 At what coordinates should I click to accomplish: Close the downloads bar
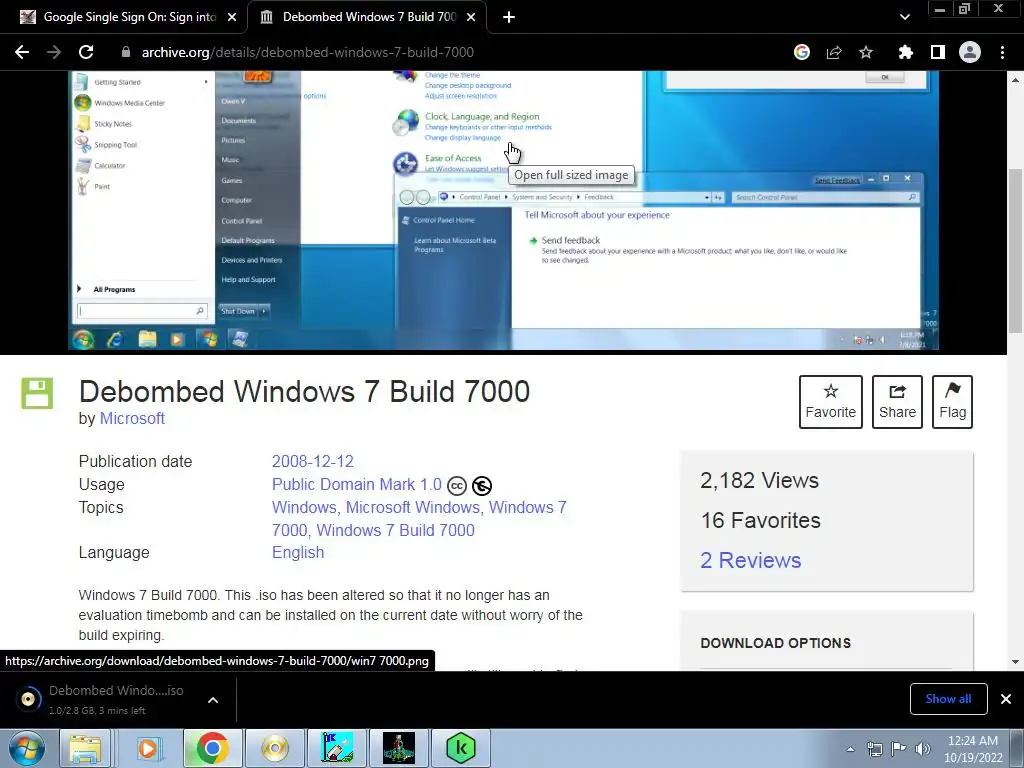pos(1006,699)
